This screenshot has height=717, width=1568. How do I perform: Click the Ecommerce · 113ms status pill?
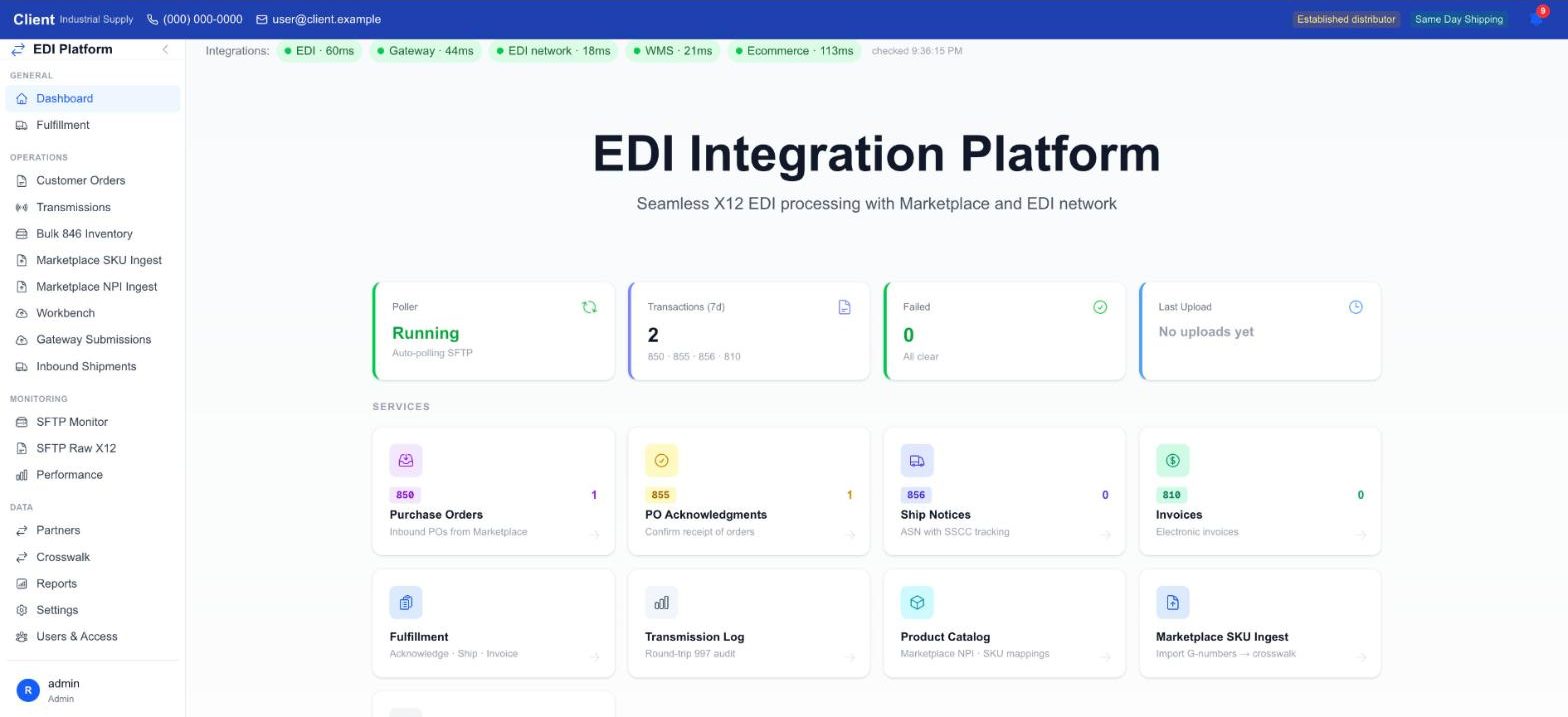(794, 51)
